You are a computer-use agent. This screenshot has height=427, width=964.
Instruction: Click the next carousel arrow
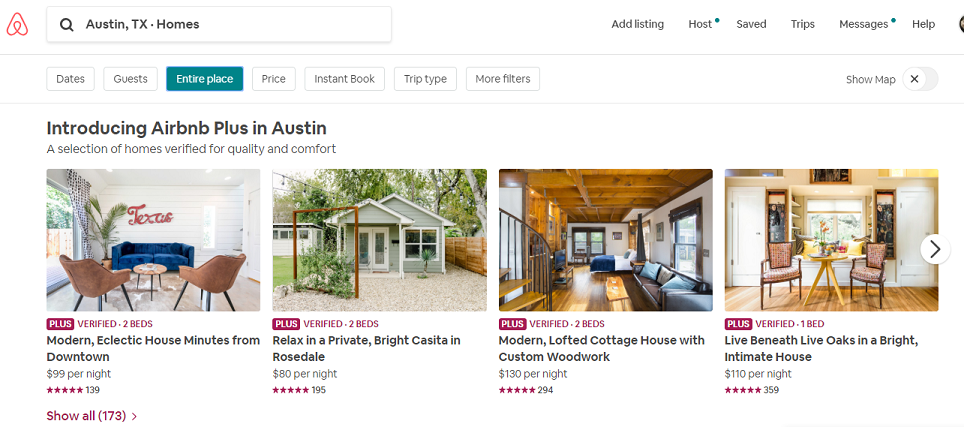[934, 249]
